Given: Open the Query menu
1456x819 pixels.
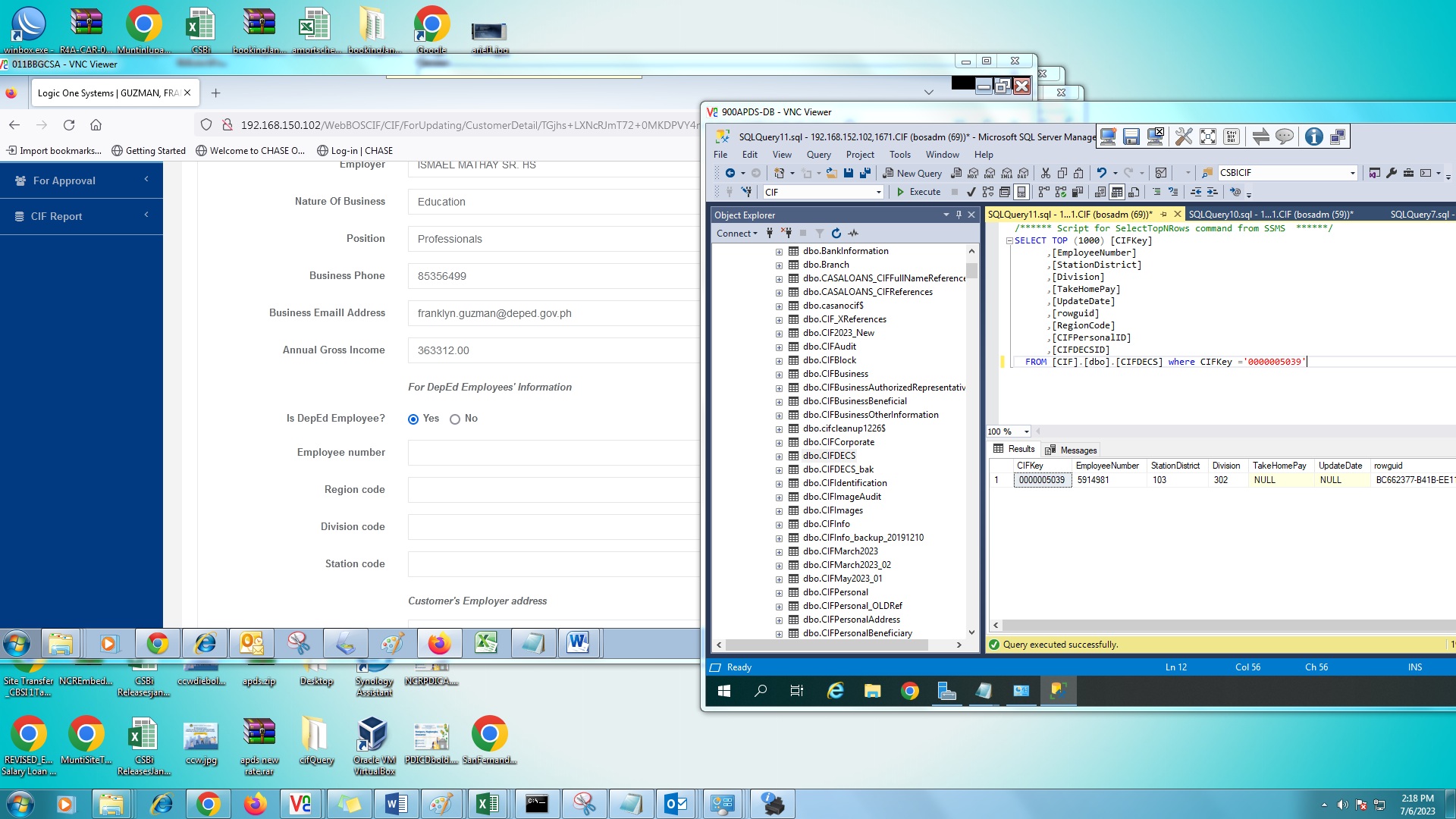Looking at the screenshot, I should pos(818,155).
